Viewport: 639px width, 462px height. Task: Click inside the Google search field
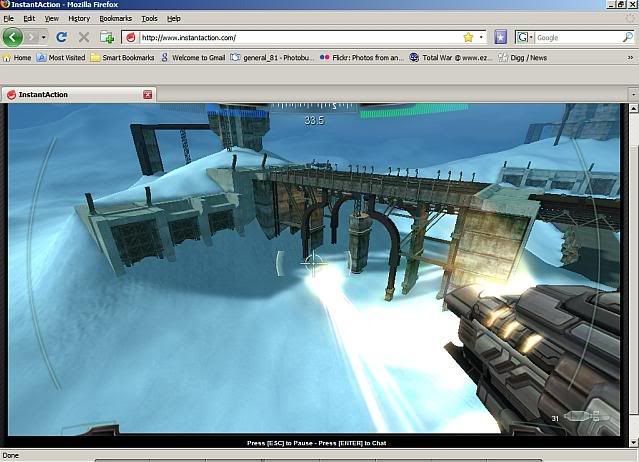point(575,37)
